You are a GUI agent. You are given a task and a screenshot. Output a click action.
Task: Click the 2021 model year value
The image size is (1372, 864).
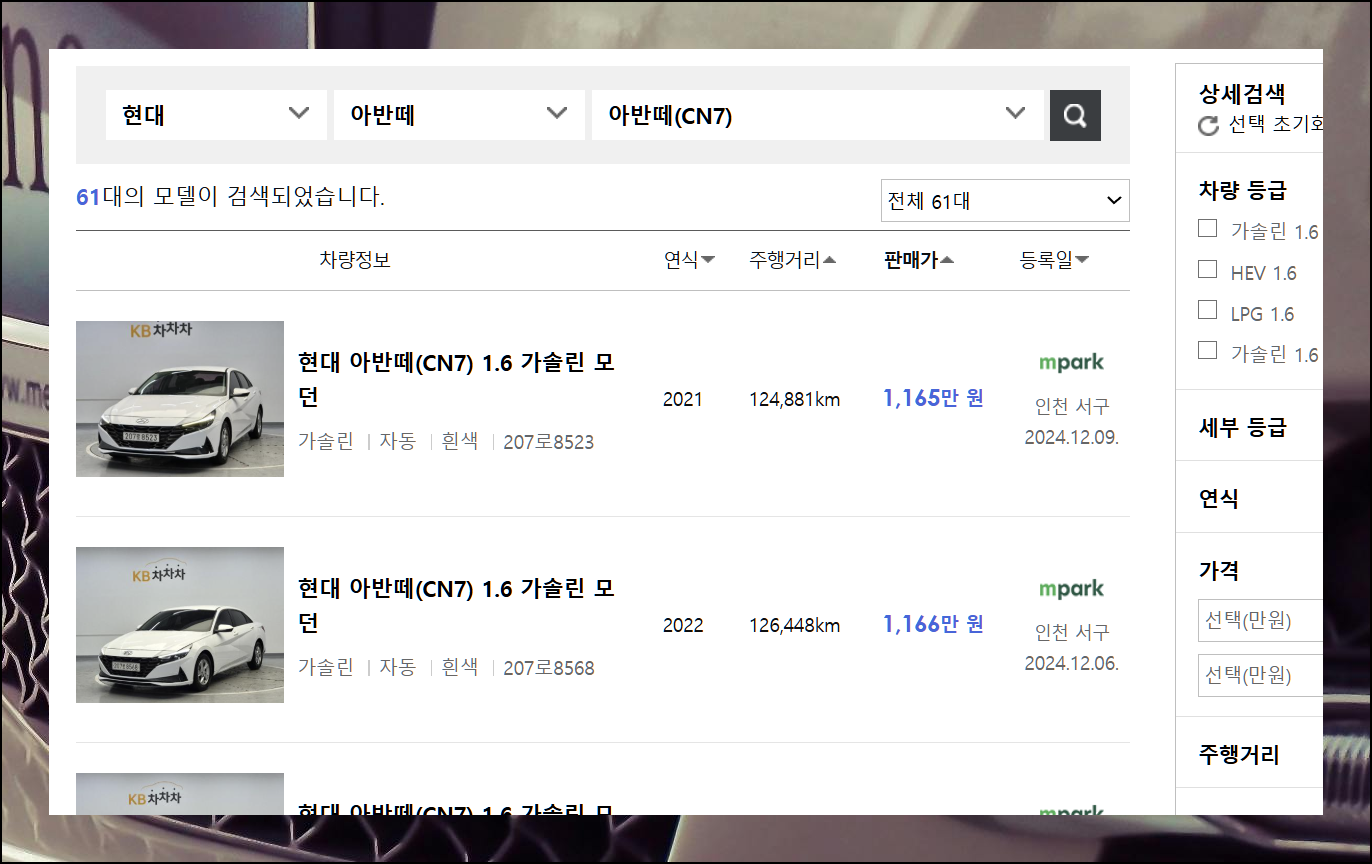click(x=683, y=400)
